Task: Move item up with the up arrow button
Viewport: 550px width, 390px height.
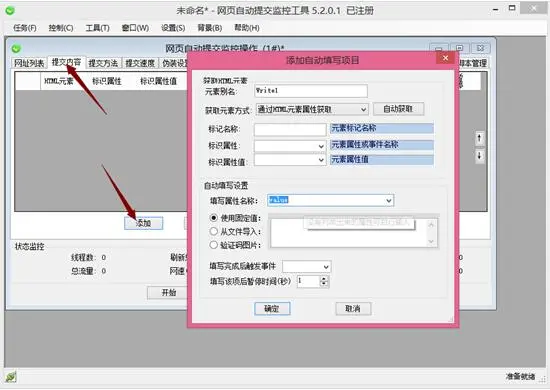Action: coord(479,138)
